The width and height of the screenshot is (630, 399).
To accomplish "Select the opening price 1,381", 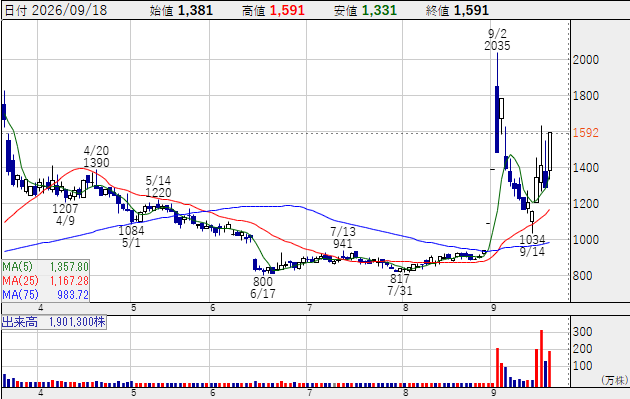I will coord(195,10).
